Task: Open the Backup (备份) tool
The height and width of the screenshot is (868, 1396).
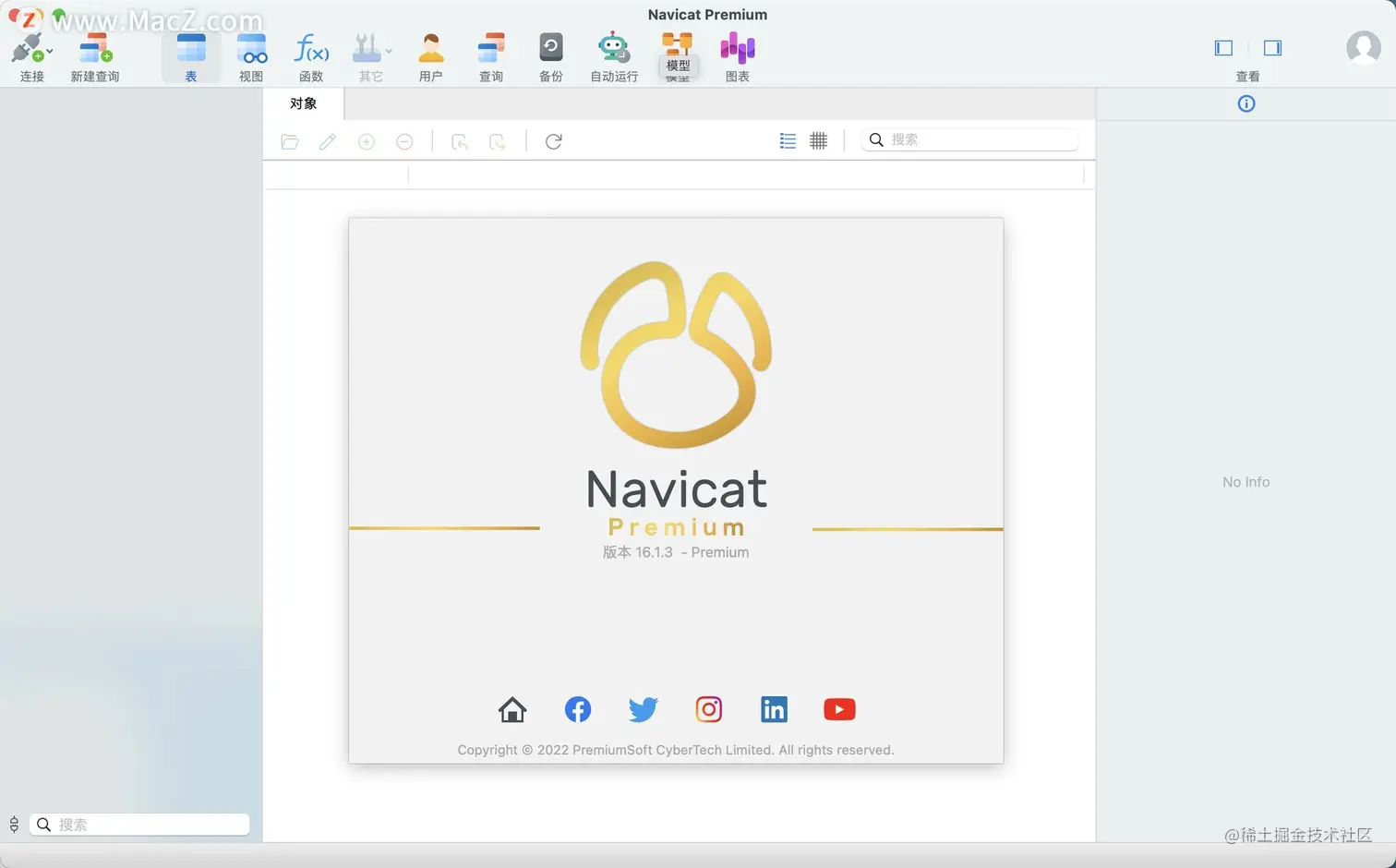Action: pos(551,57)
